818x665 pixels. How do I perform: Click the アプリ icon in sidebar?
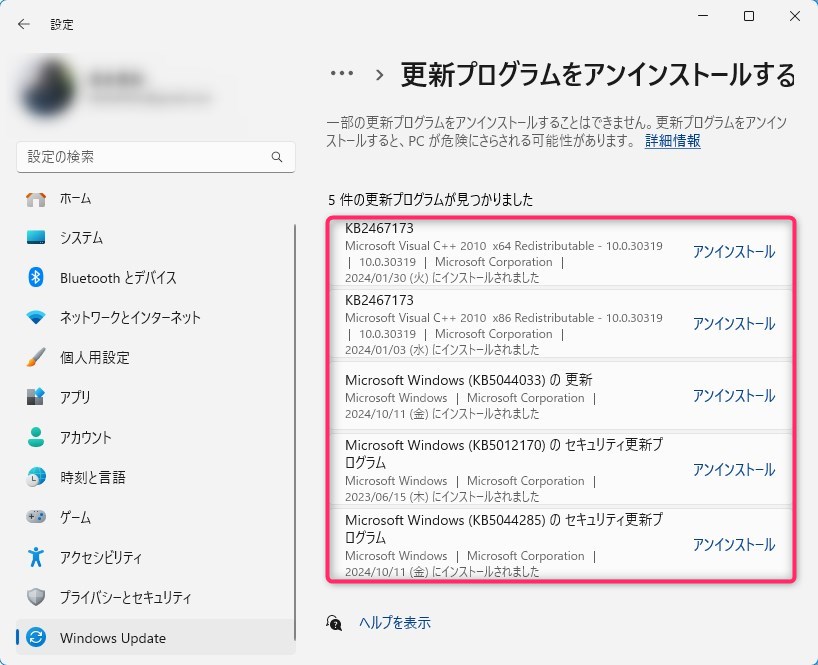pyautogui.click(x=36, y=397)
